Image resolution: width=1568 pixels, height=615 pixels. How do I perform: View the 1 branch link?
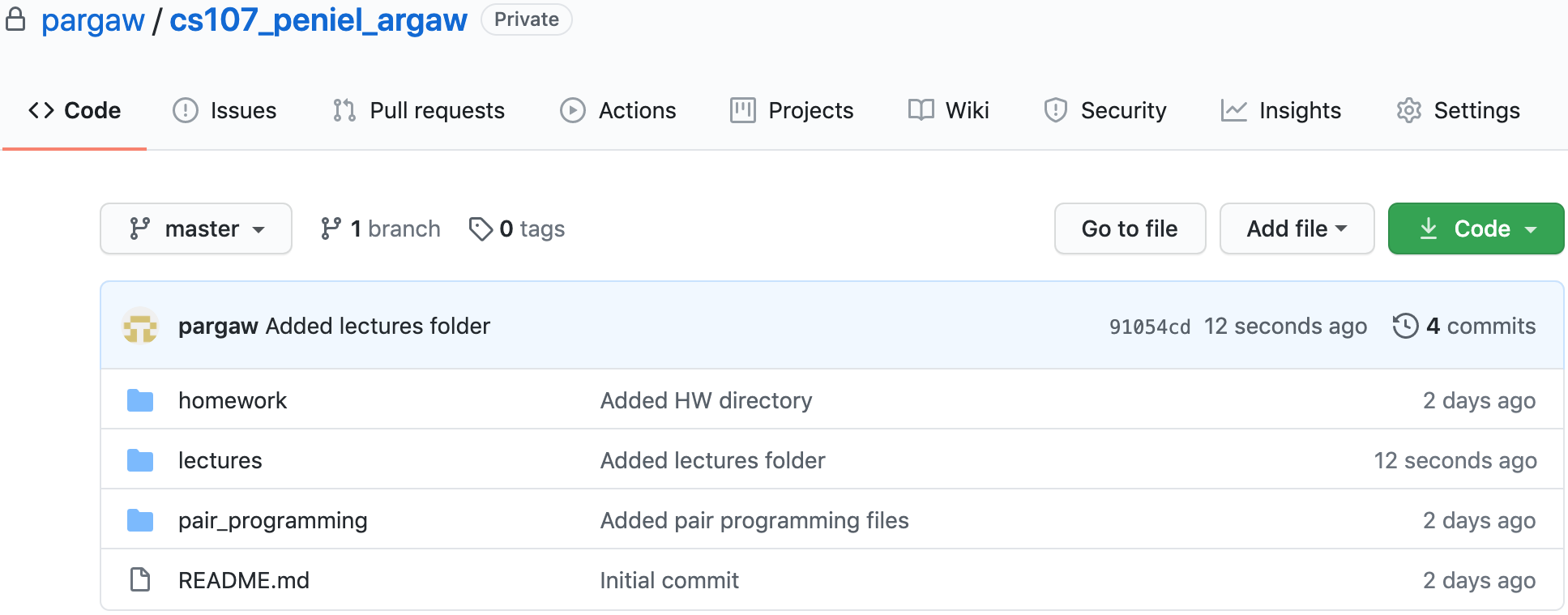(x=381, y=228)
